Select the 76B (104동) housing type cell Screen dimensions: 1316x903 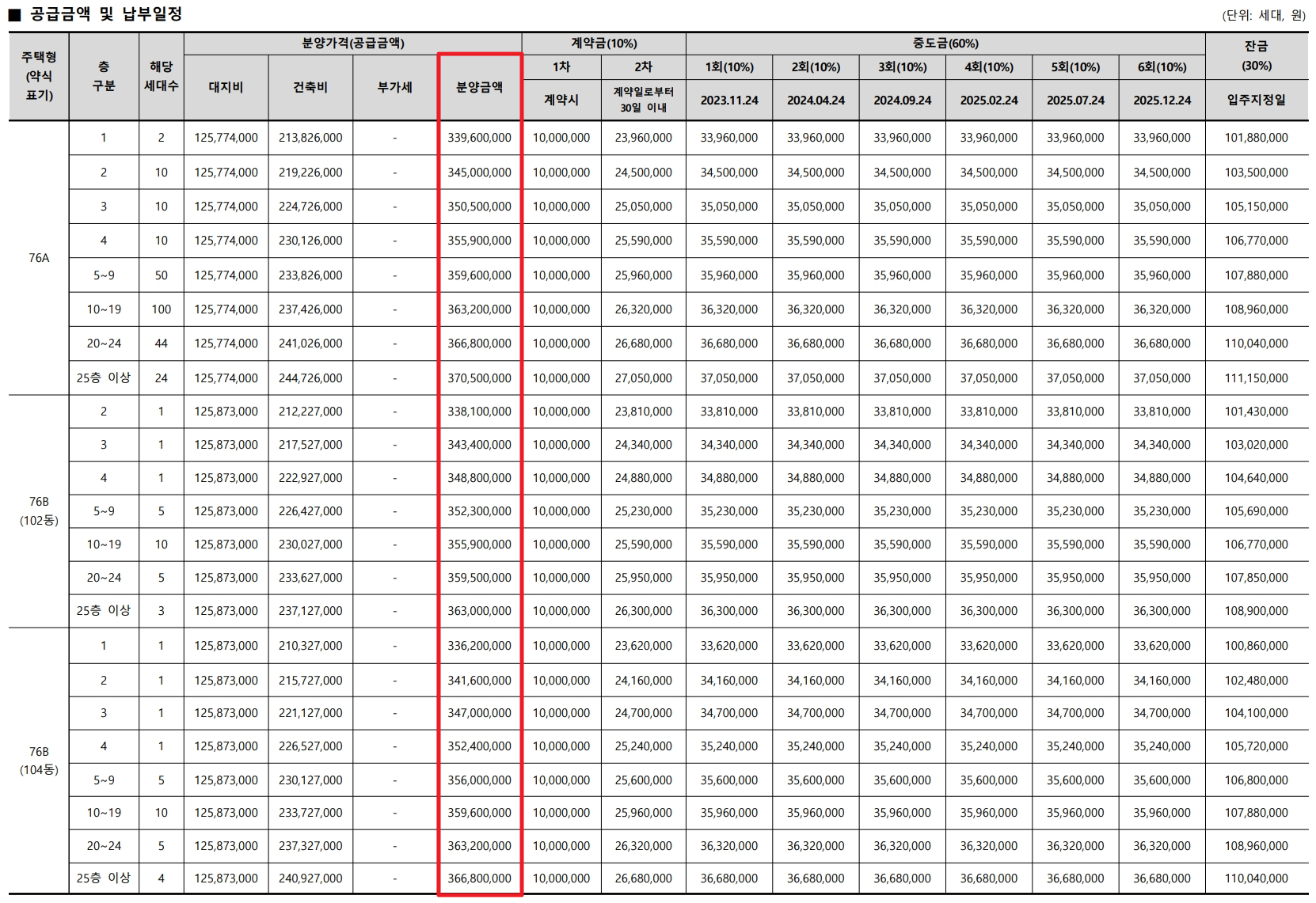pyautogui.click(x=39, y=761)
